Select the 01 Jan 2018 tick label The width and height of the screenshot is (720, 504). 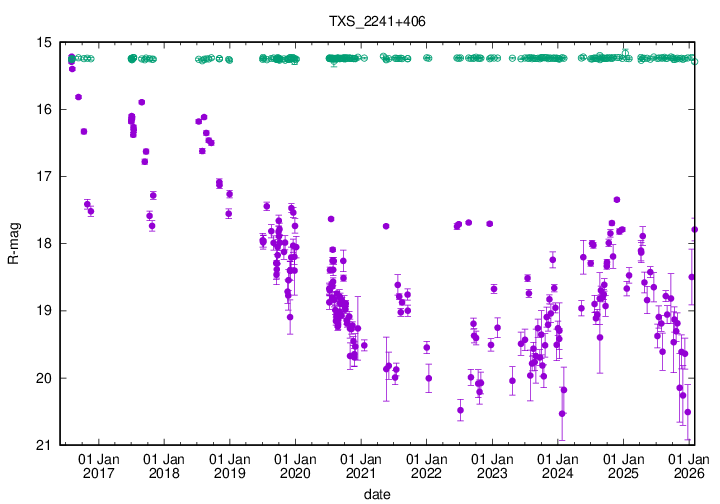[164, 466]
